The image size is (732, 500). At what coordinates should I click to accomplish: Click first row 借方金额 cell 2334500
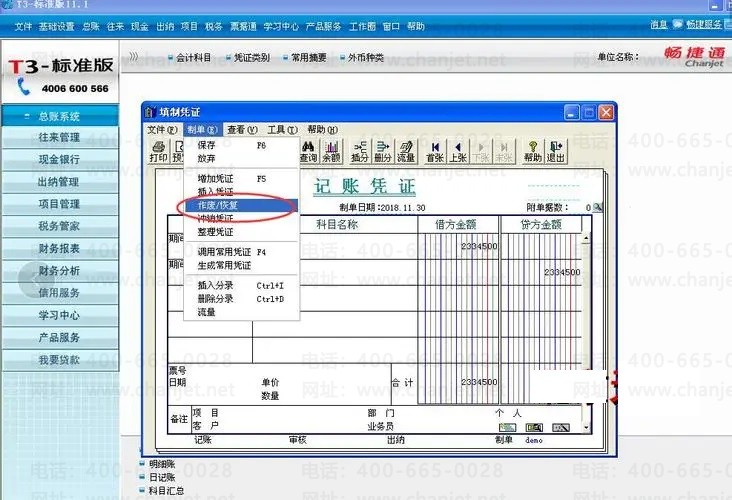[x=458, y=246]
